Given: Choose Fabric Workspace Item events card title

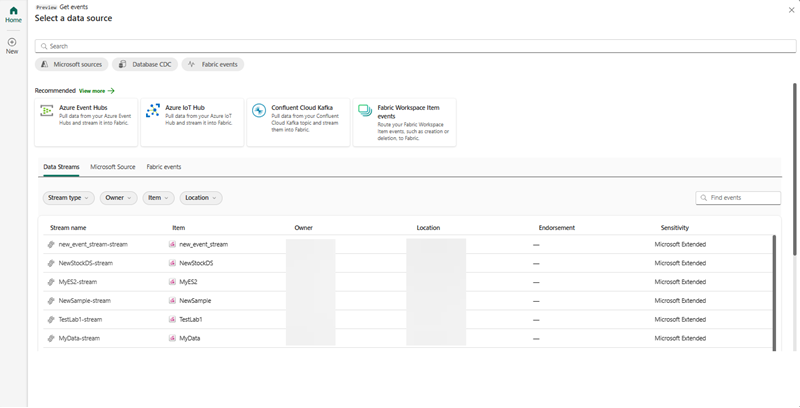Looking at the screenshot, I should coord(408,112).
